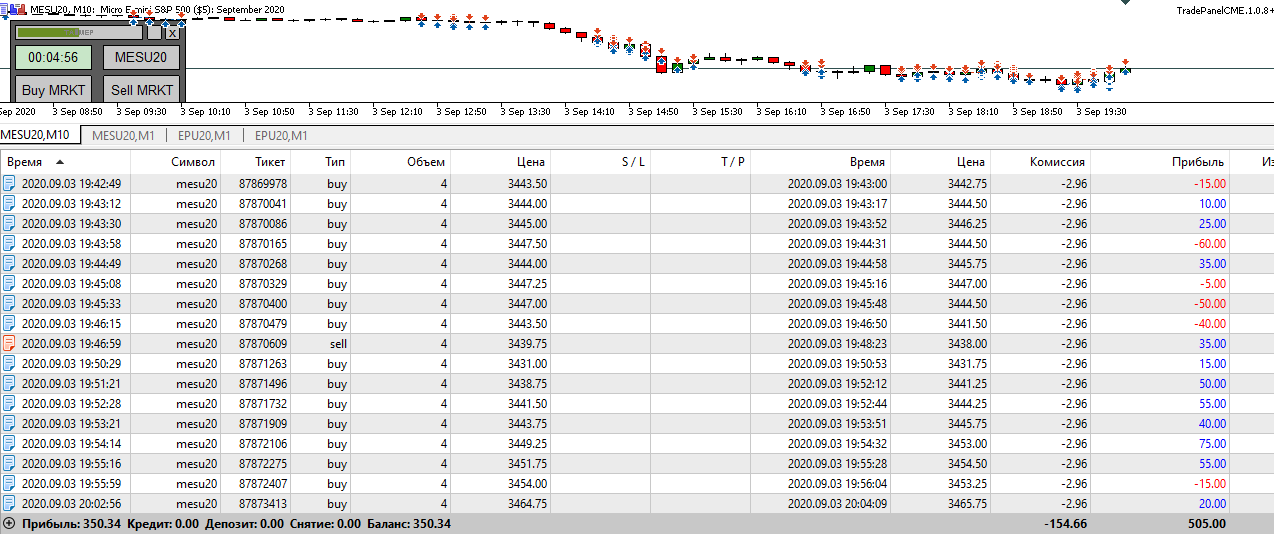
Task: Select open time 2020.09.03 19:46:59
Action: click(x=71, y=343)
